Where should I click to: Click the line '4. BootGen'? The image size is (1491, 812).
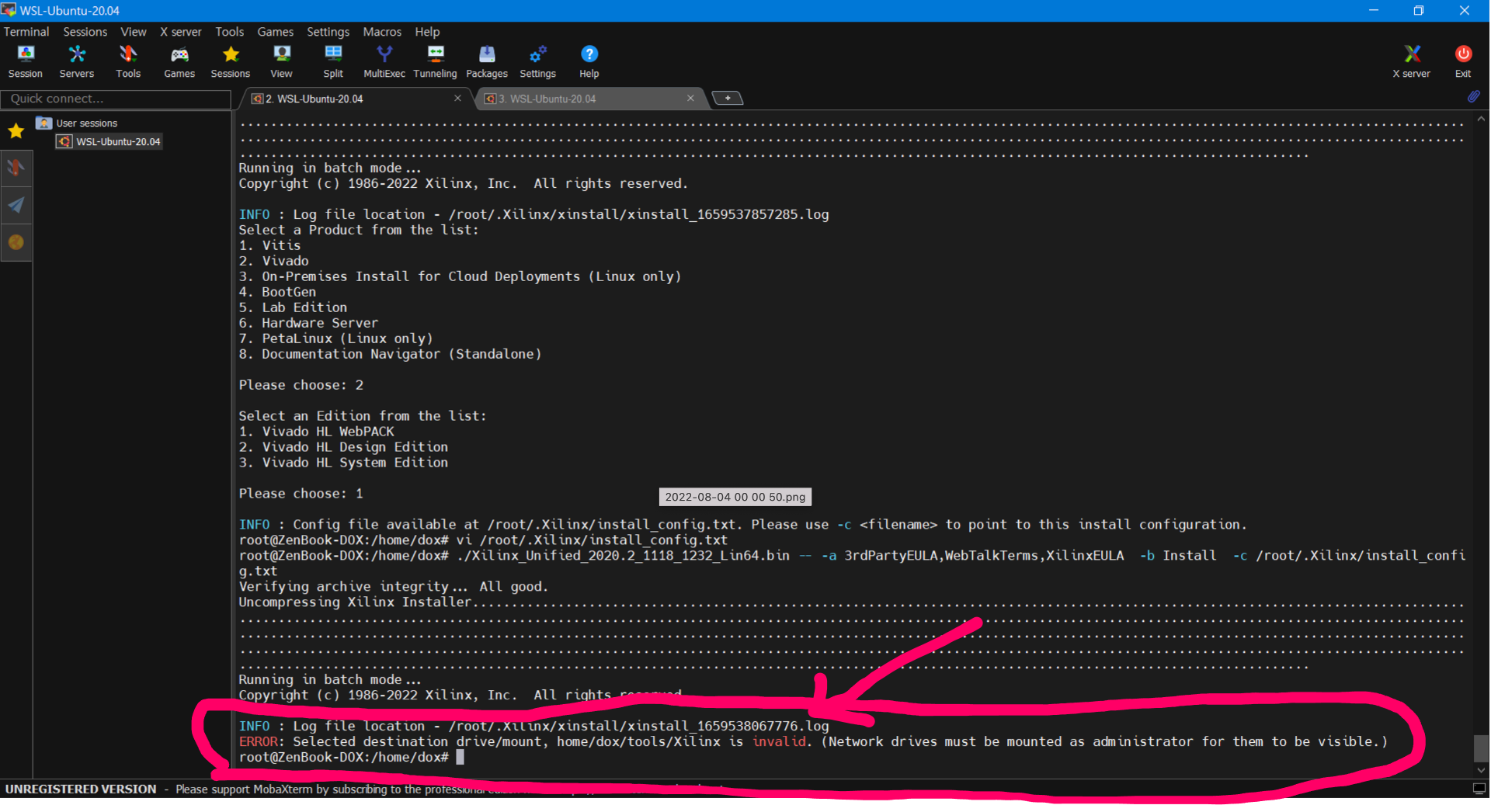(x=277, y=292)
